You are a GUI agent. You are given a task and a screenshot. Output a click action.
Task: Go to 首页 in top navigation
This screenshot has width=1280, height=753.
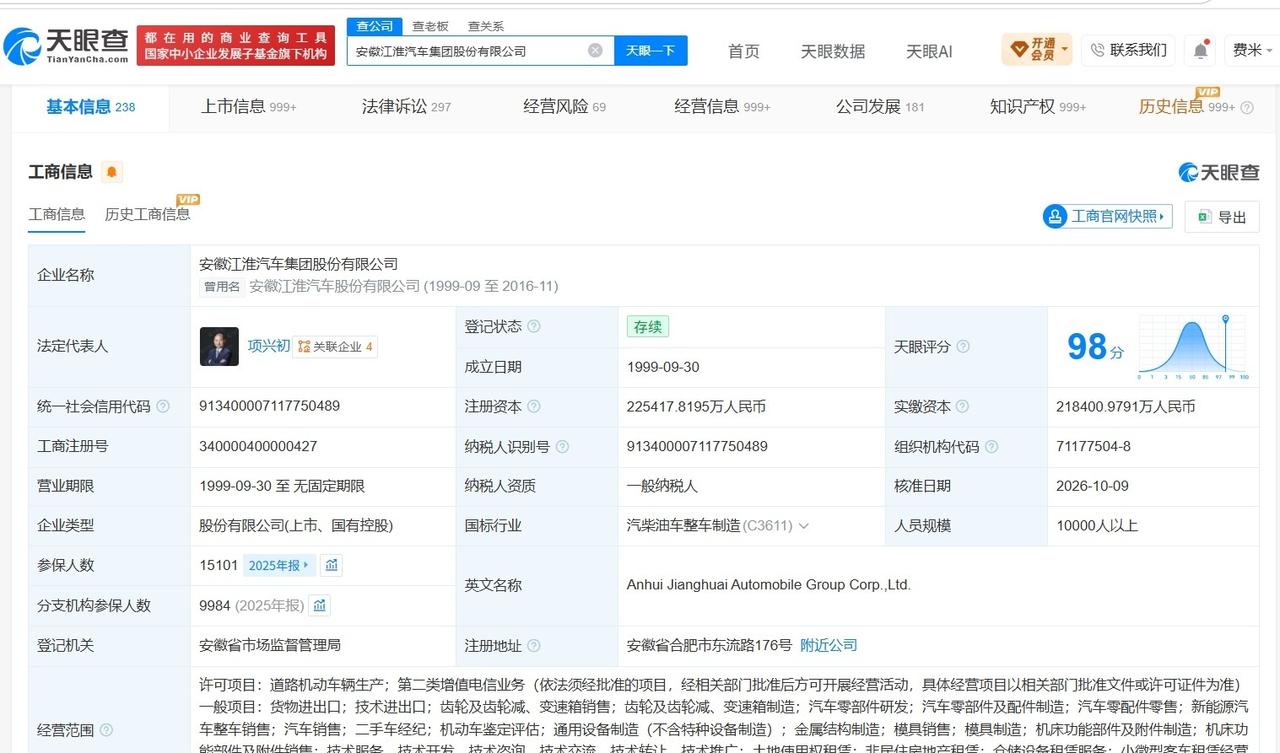pyautogui.click(x=743, y=51)
